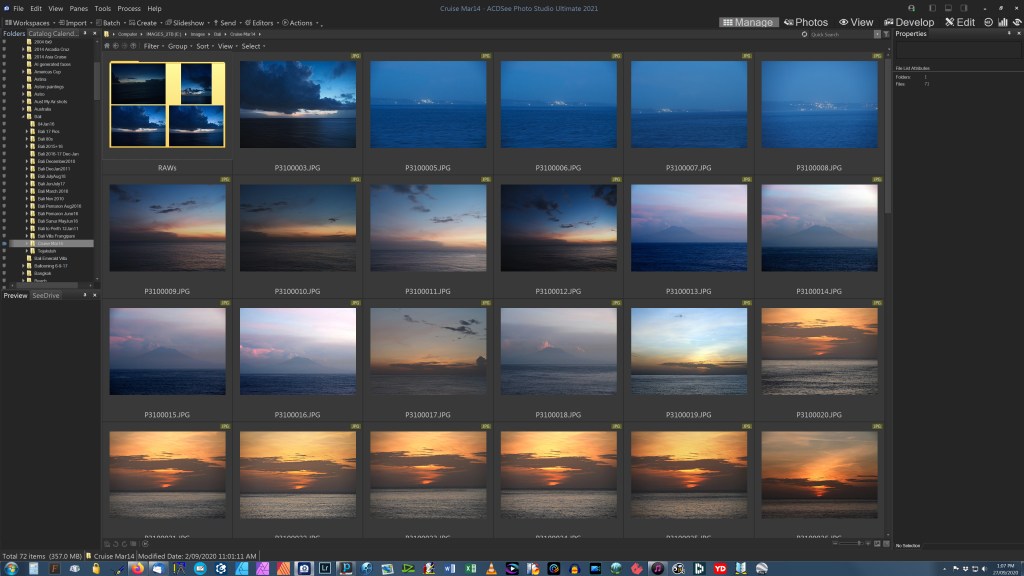The width and height of the screenshot is (1024, 576).
Task: Open the Dashboard bar-chart mode icon
Action: pyautogui.click(x=1002, y=22)
